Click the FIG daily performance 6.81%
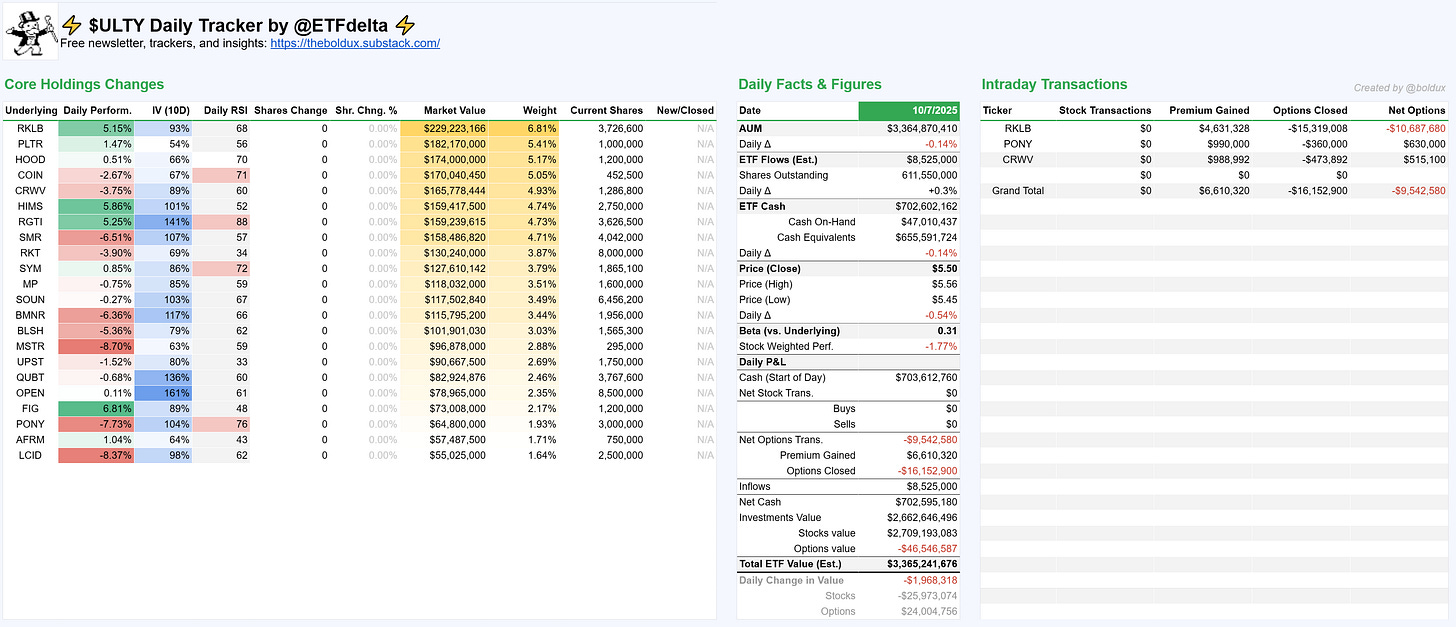The height and width of the screenshot is (627, 1456). (96, 408)
